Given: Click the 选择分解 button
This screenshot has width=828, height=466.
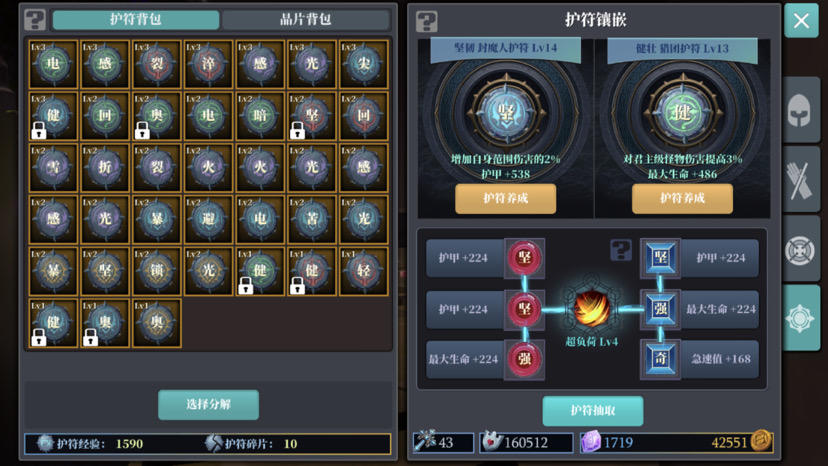Looking at the screenshot, I should 209,405.
